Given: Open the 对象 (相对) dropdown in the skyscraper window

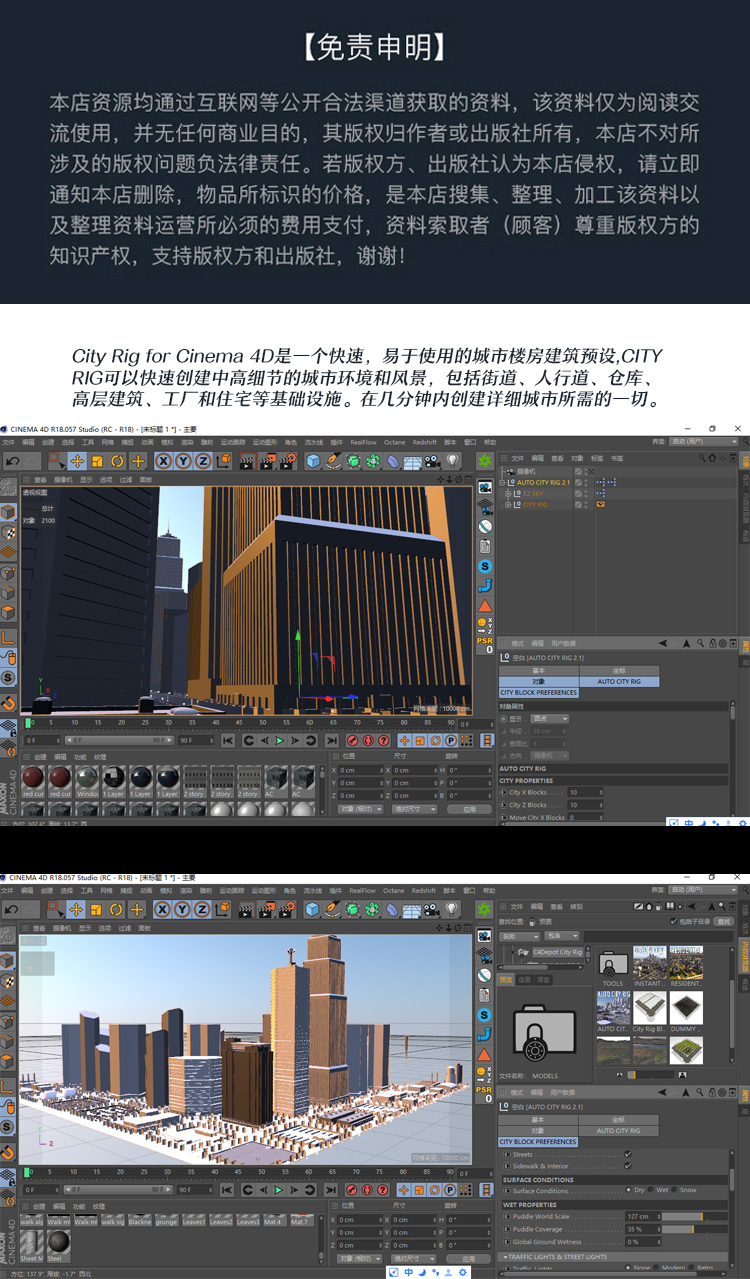Looking at the screenshot, I should (360, 809).
